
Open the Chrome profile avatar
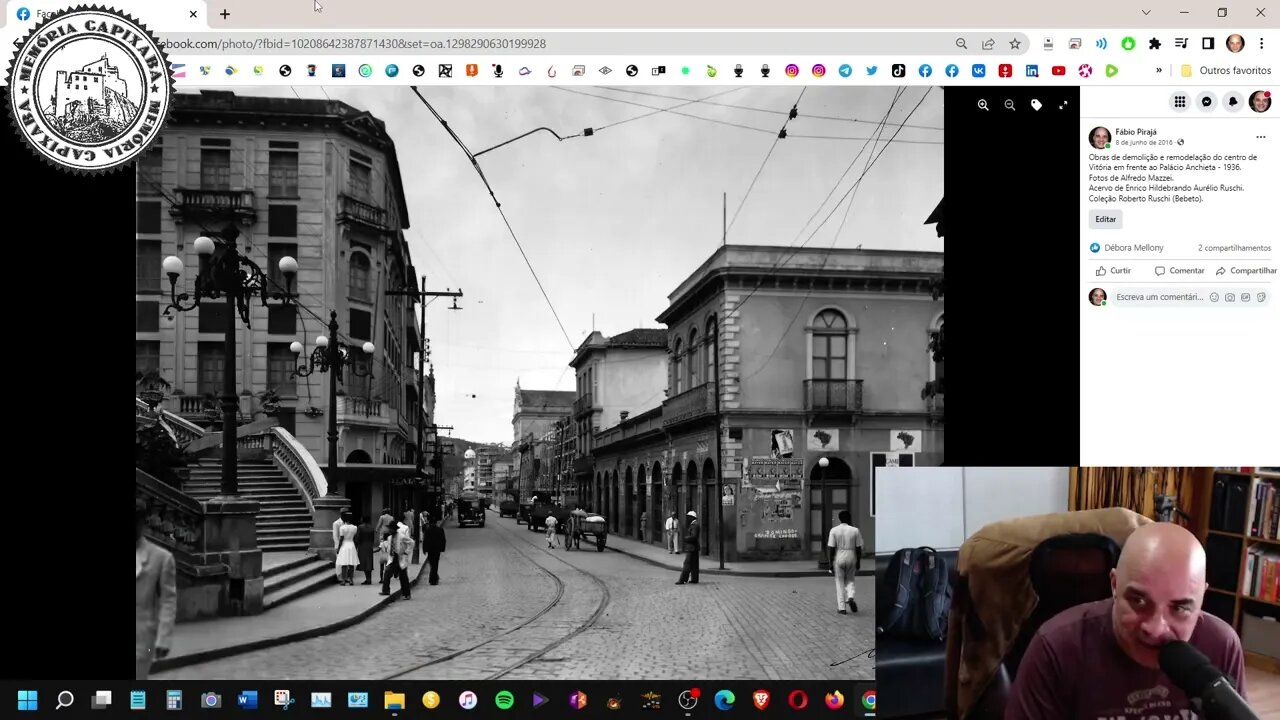(x=1235, y=44)
